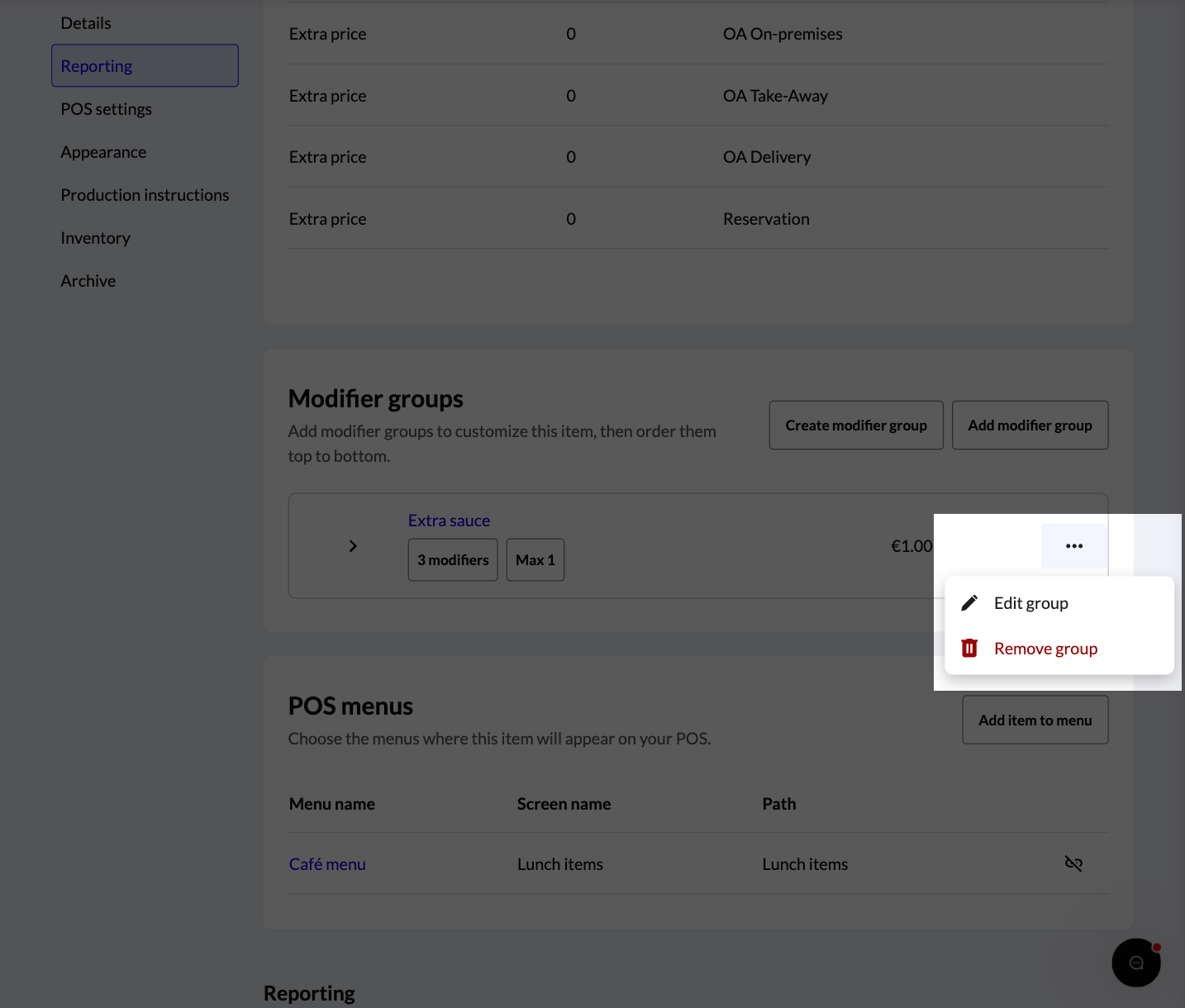This screenshot has width=1185, height=1008.
Task: Open the chat support bubble icon
Action: pos(1136,963)
